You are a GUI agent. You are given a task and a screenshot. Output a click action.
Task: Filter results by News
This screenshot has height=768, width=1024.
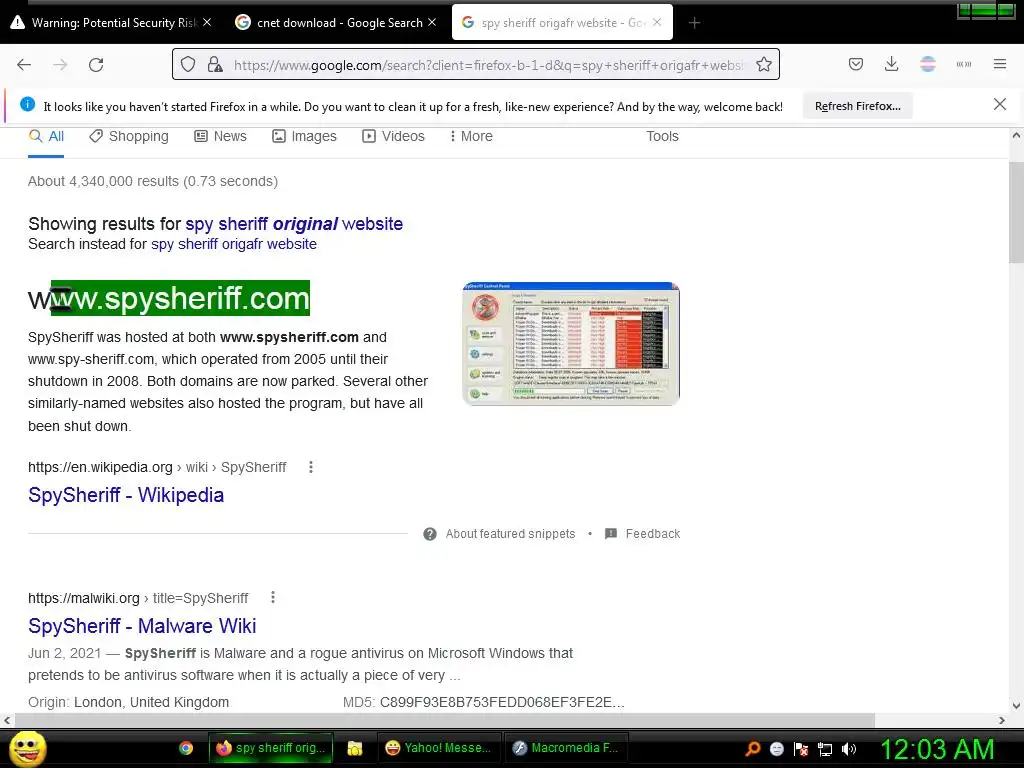(x=221, y=136)
